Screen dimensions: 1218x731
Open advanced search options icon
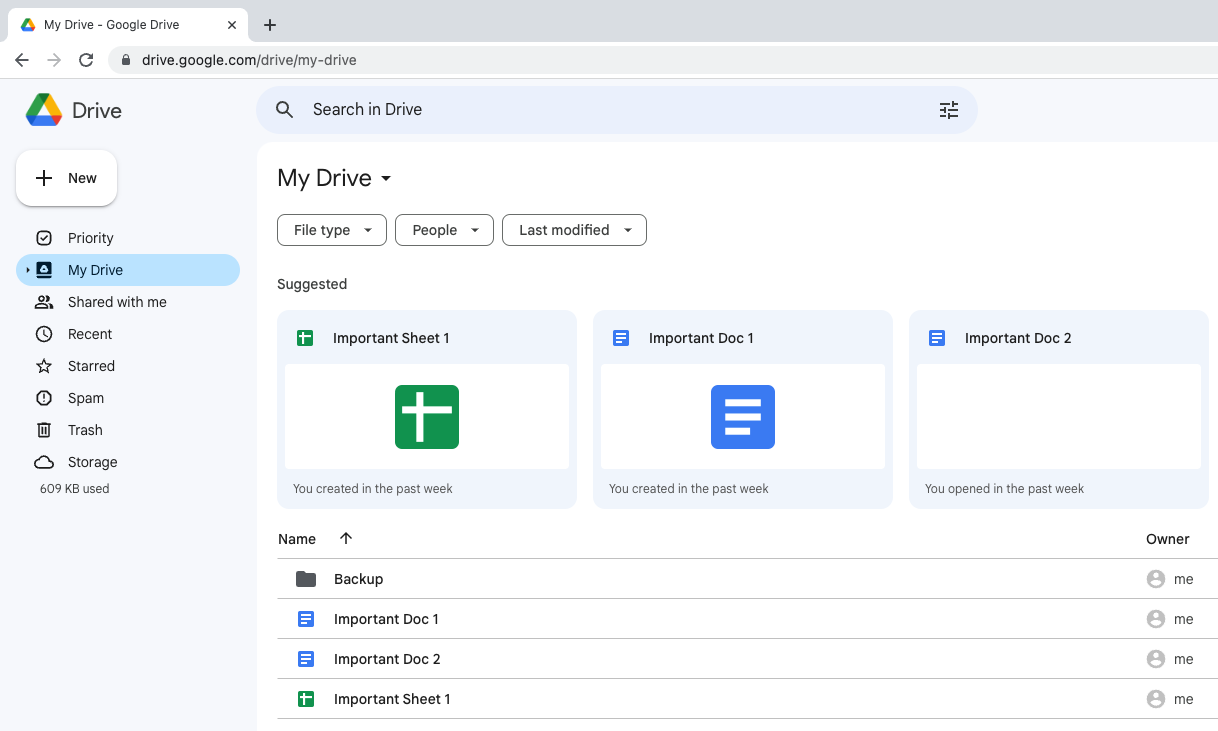949,110
